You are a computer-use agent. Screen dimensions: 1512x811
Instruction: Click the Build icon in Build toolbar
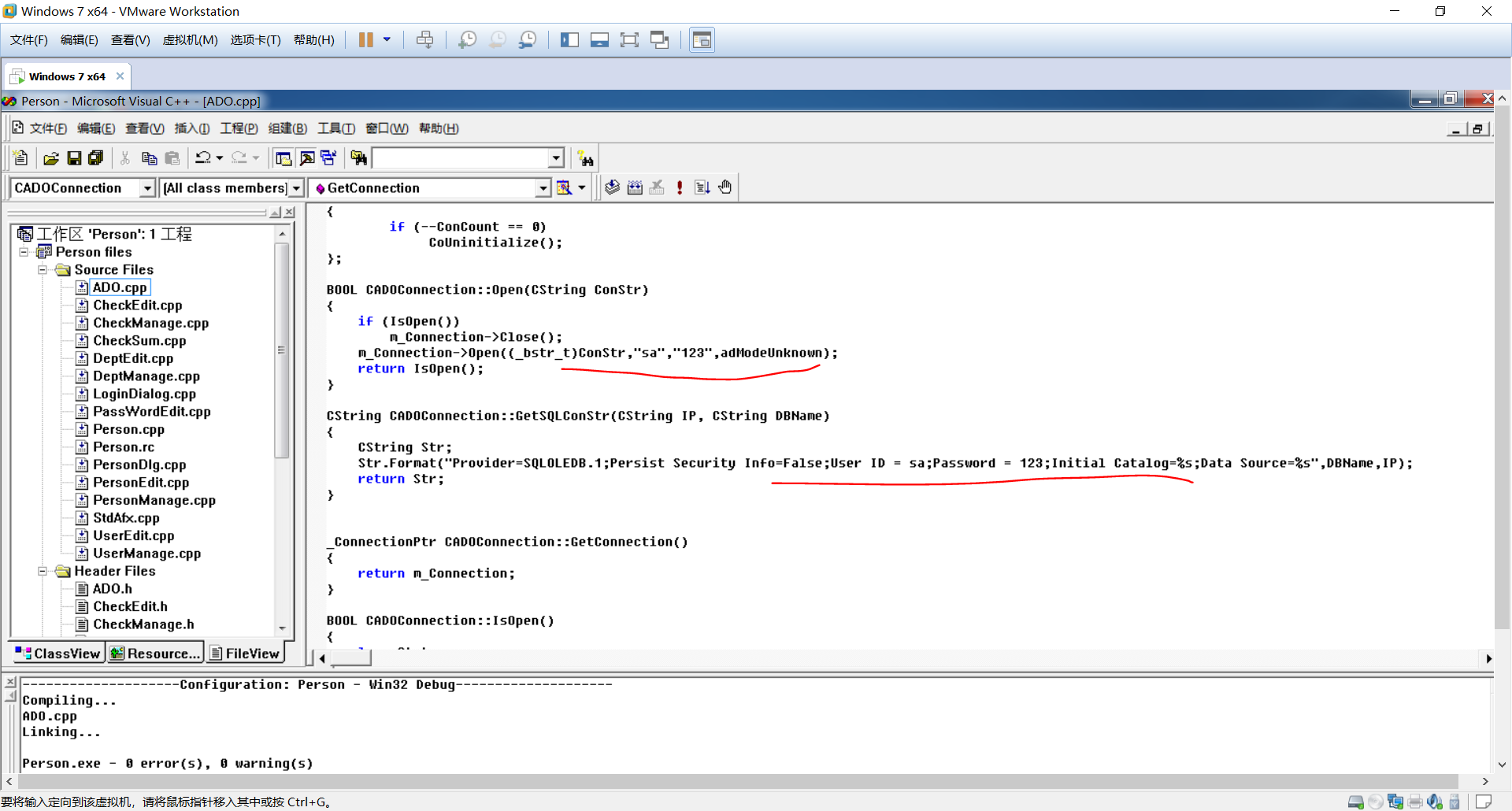pos(635,187)
